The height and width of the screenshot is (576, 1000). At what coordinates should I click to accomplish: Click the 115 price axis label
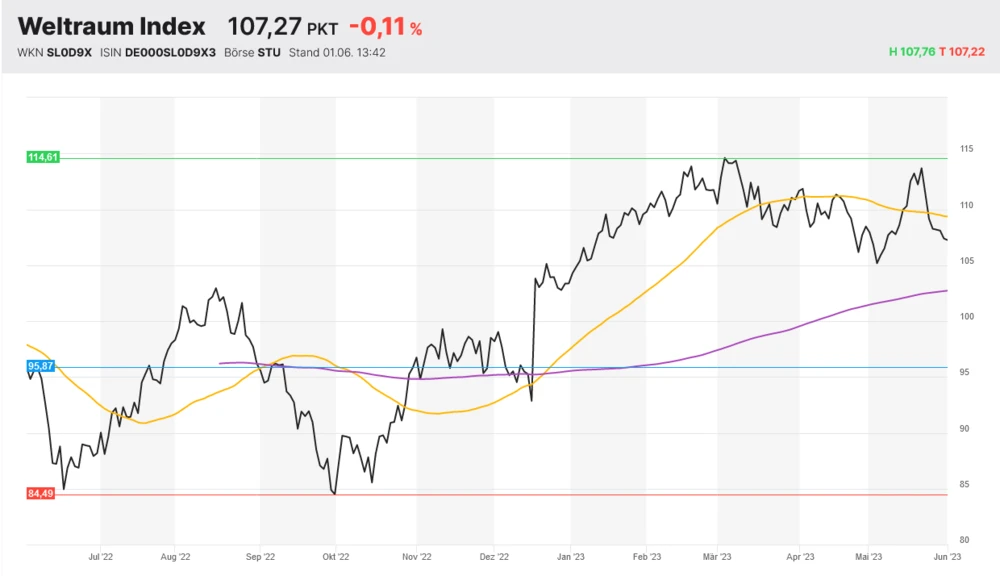(966, 149)
